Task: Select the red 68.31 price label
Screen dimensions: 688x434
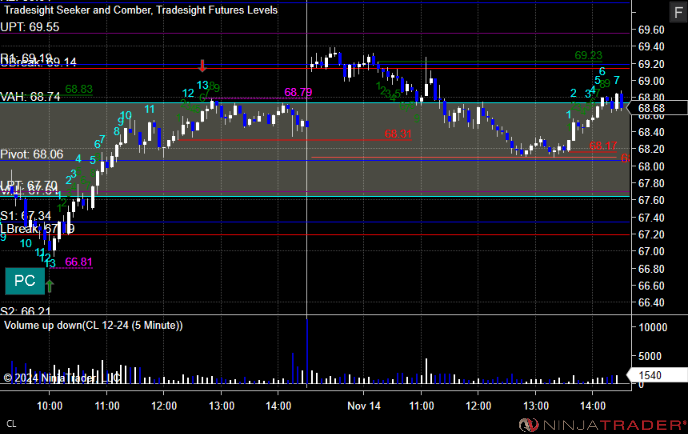Action: [x=398, y=134]
